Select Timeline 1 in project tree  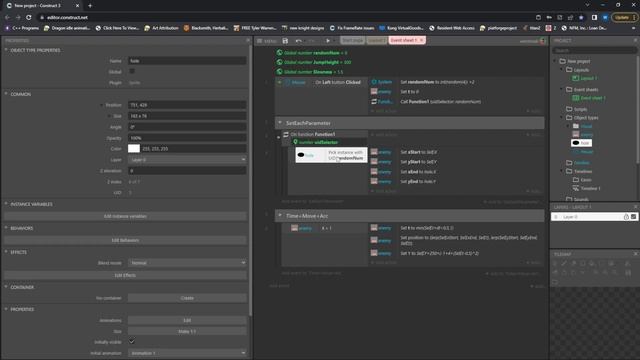tap(587, 188)
